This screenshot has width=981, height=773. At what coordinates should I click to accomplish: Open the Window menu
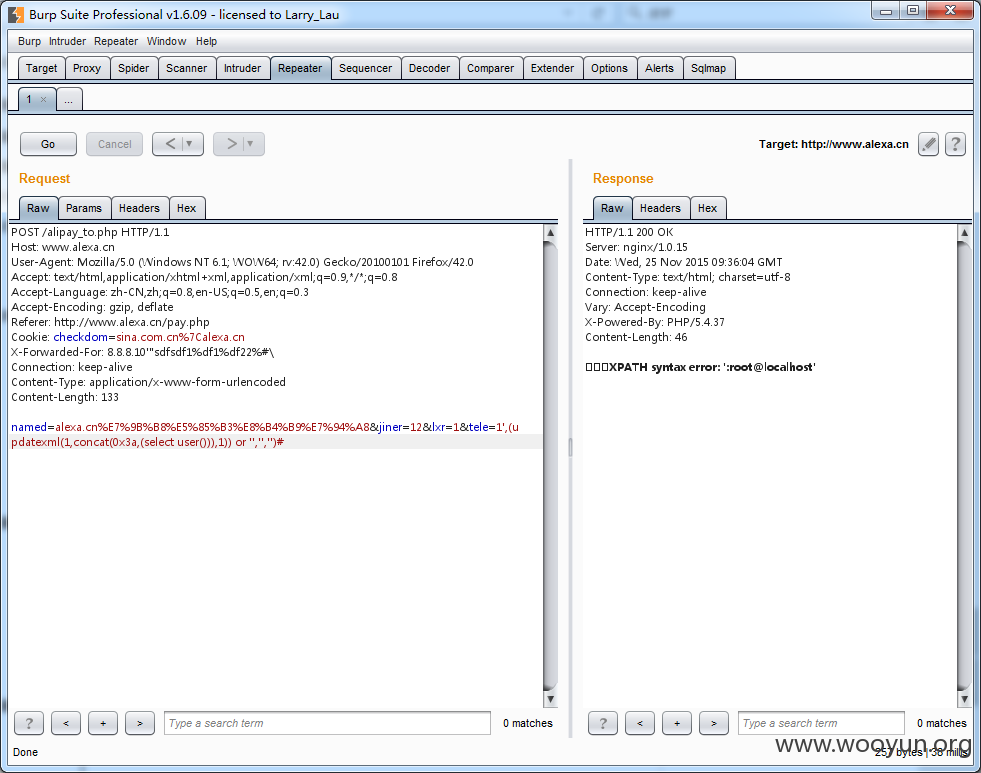click(x=166, y=41)
